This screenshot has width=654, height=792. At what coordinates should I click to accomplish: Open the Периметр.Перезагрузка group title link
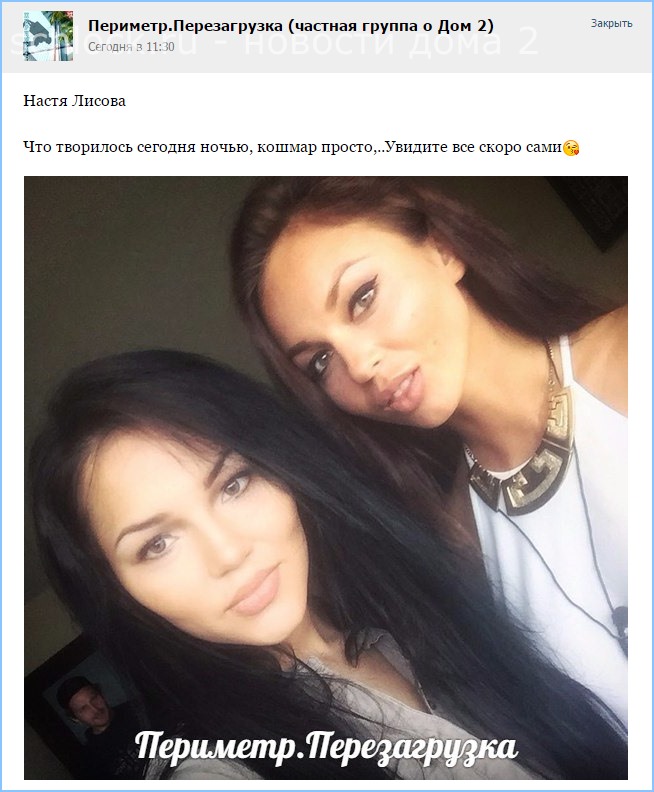[185, 26]
